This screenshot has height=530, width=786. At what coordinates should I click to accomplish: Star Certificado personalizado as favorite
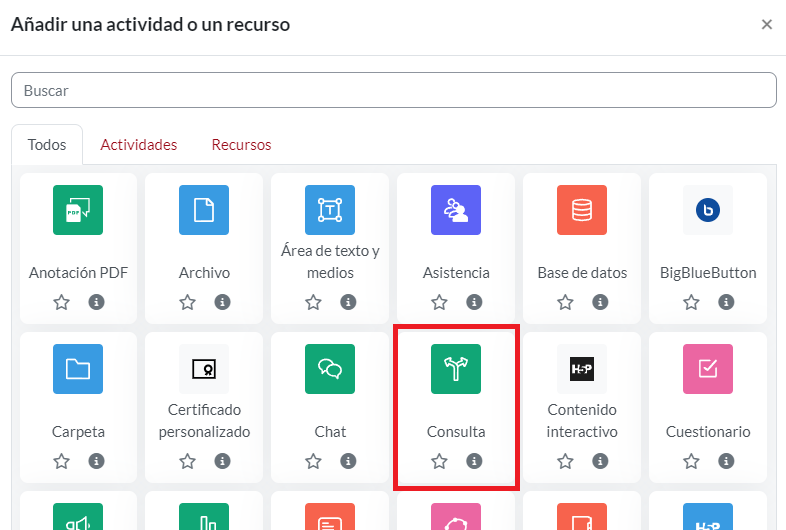point(187,461)
